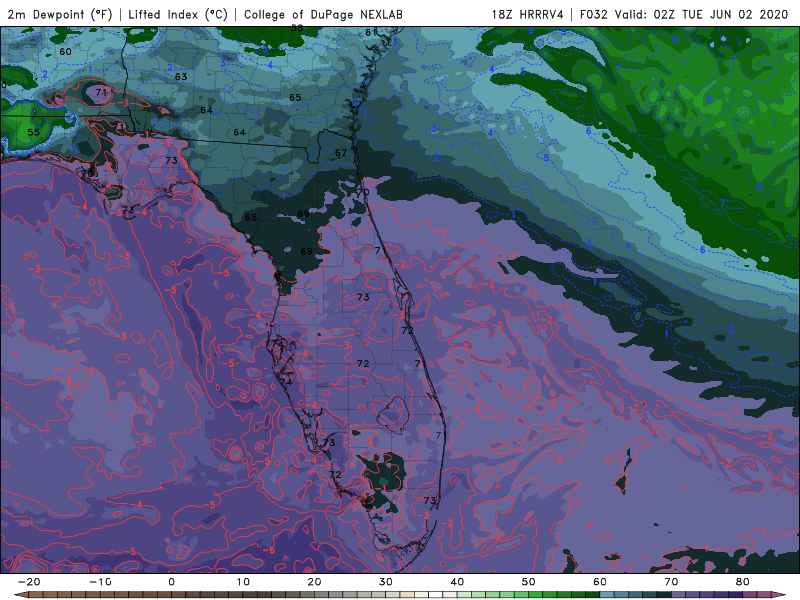
Task: Click the -6 lifted index contour label
Action: pos(268,550)
